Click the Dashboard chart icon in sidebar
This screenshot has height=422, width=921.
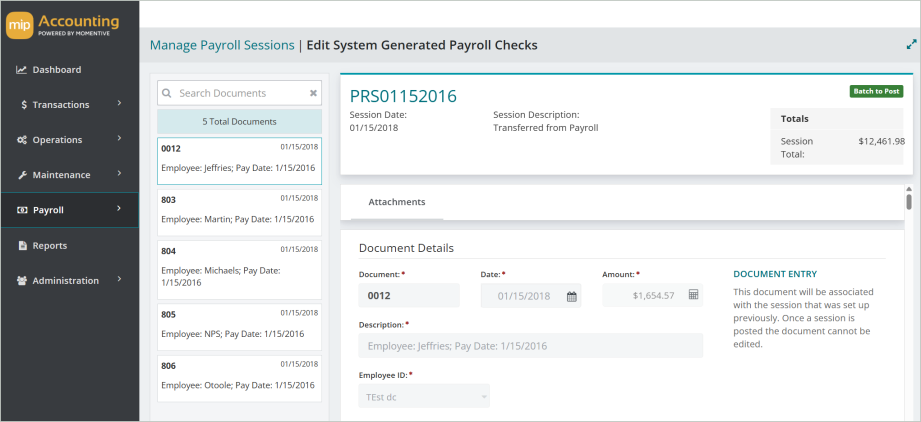click(x=21, y=70)
